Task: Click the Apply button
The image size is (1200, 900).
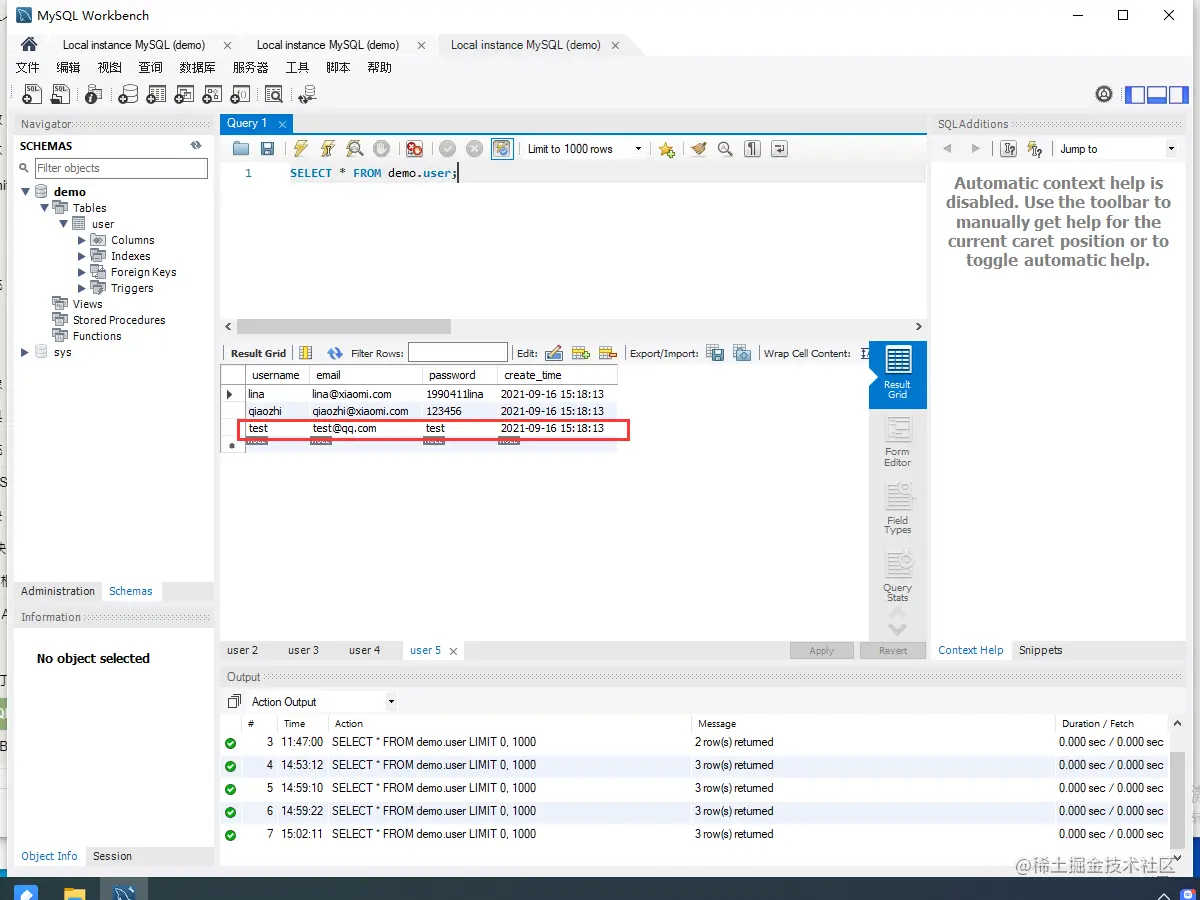Action: 822,651
